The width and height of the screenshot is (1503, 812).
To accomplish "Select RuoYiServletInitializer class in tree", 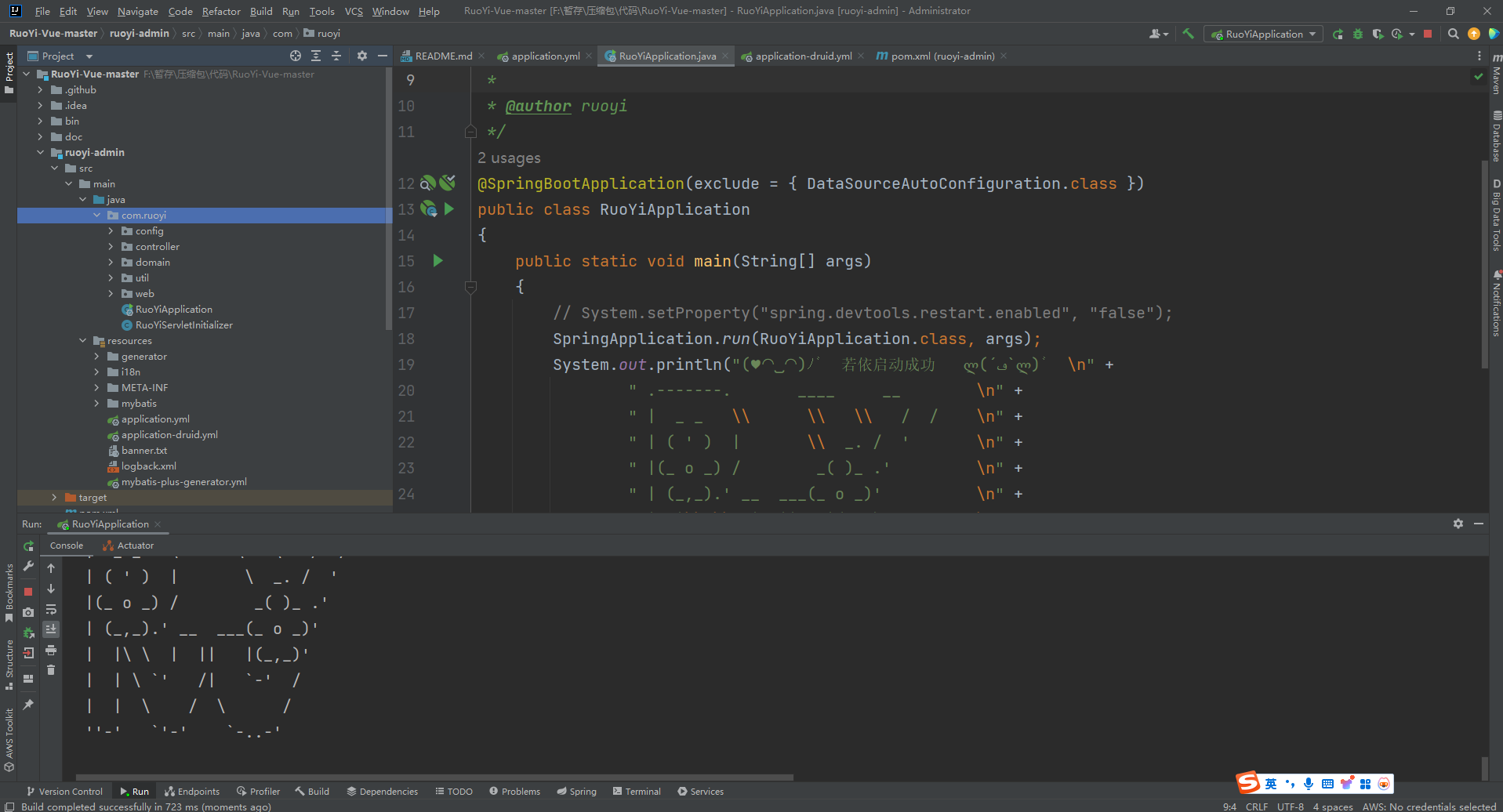I will (183, 325).
